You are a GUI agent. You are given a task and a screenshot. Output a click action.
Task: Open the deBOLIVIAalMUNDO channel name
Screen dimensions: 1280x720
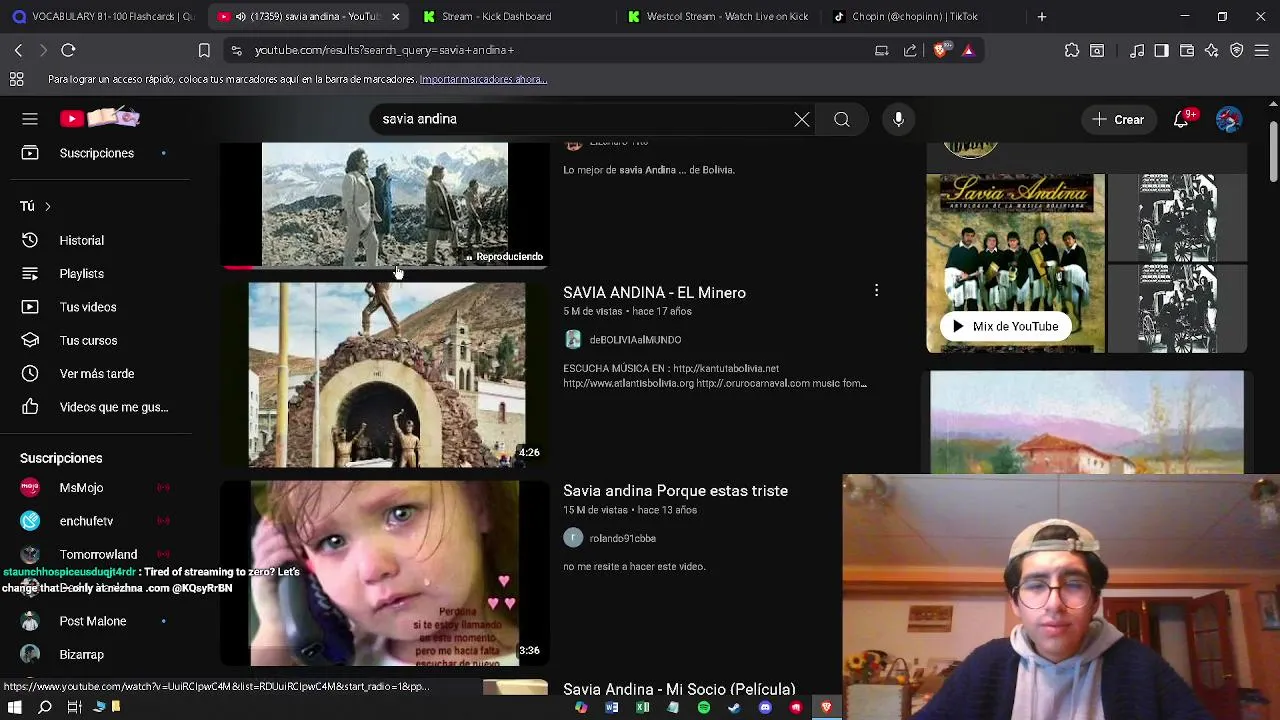[x=635, y=340]
